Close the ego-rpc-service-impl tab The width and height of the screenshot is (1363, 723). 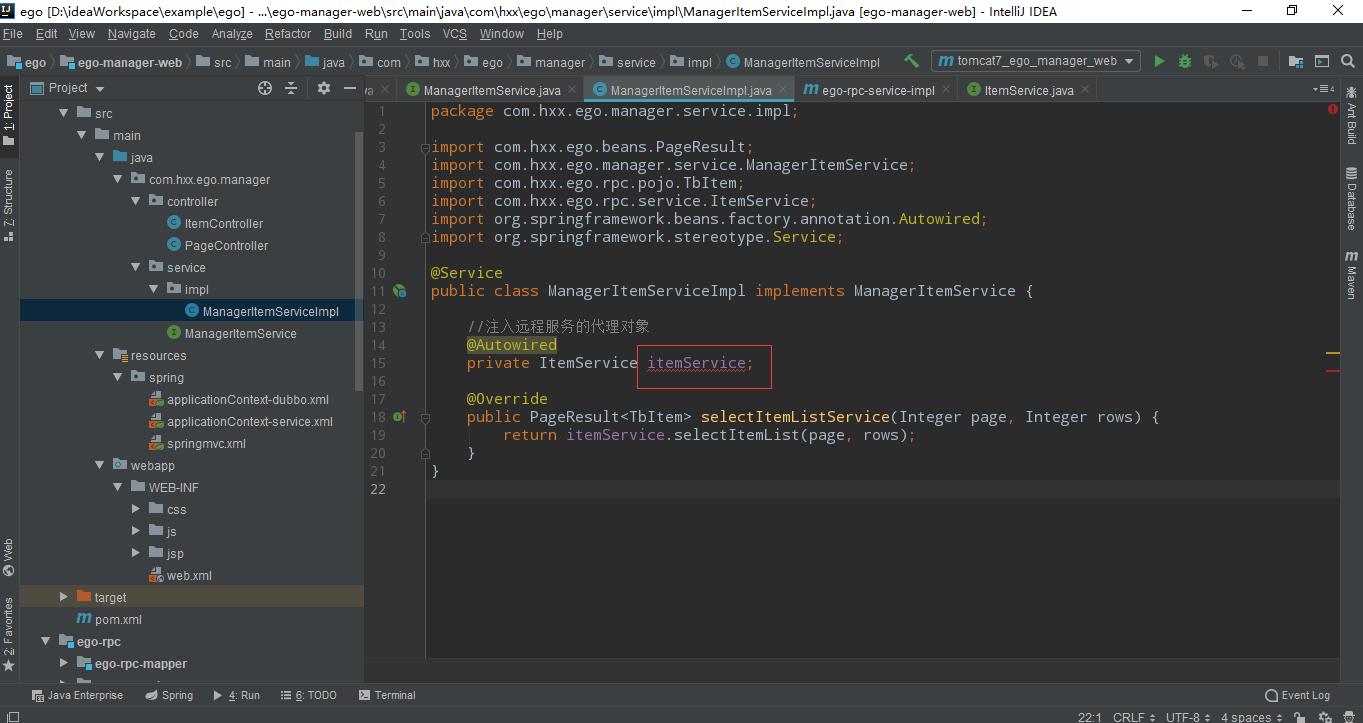(946, 90)
